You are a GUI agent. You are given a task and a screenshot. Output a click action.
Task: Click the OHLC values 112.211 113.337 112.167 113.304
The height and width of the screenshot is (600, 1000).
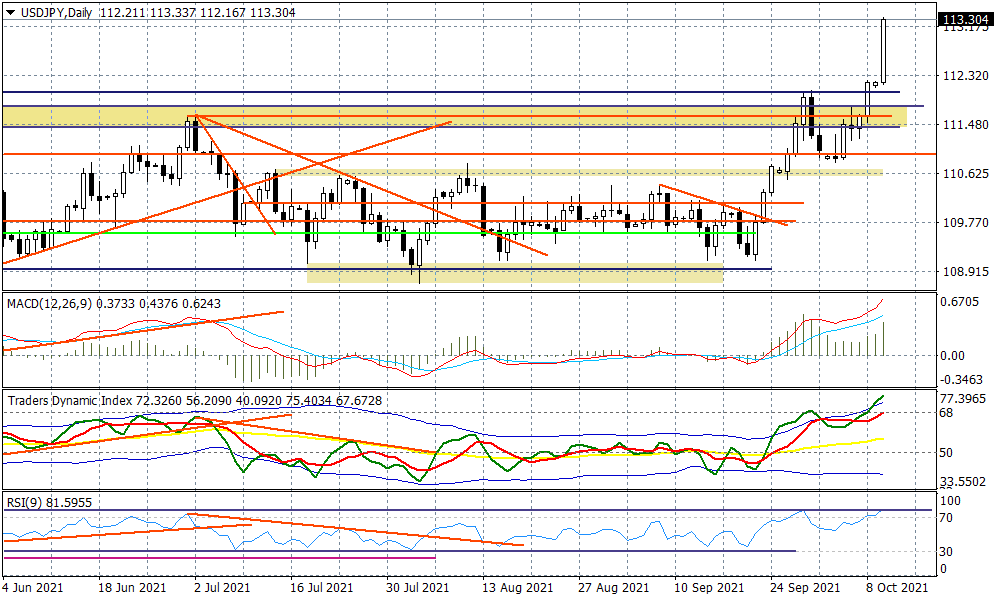pos(198,12)
